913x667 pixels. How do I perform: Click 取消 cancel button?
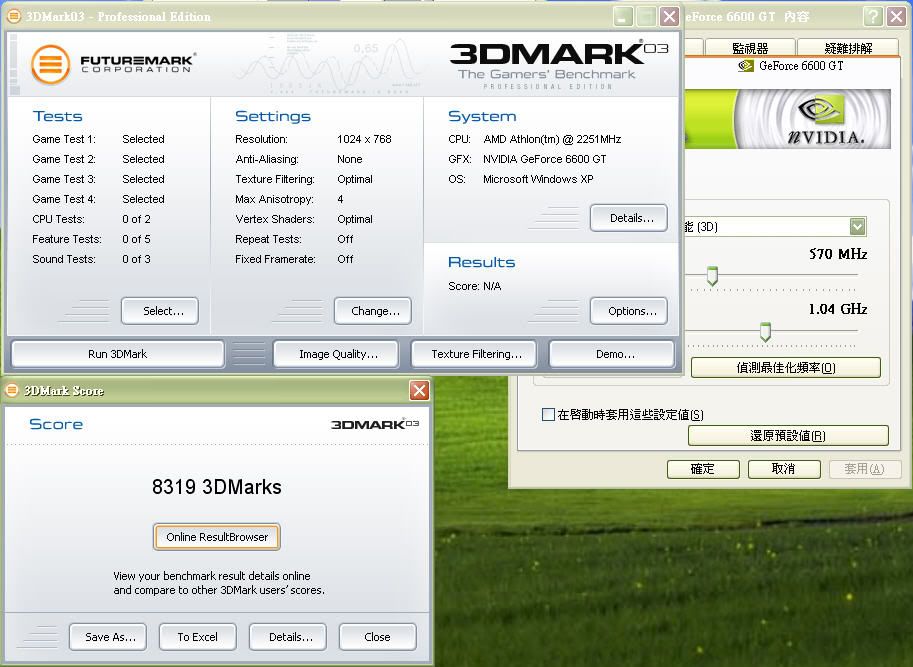[x=784, y=469]
